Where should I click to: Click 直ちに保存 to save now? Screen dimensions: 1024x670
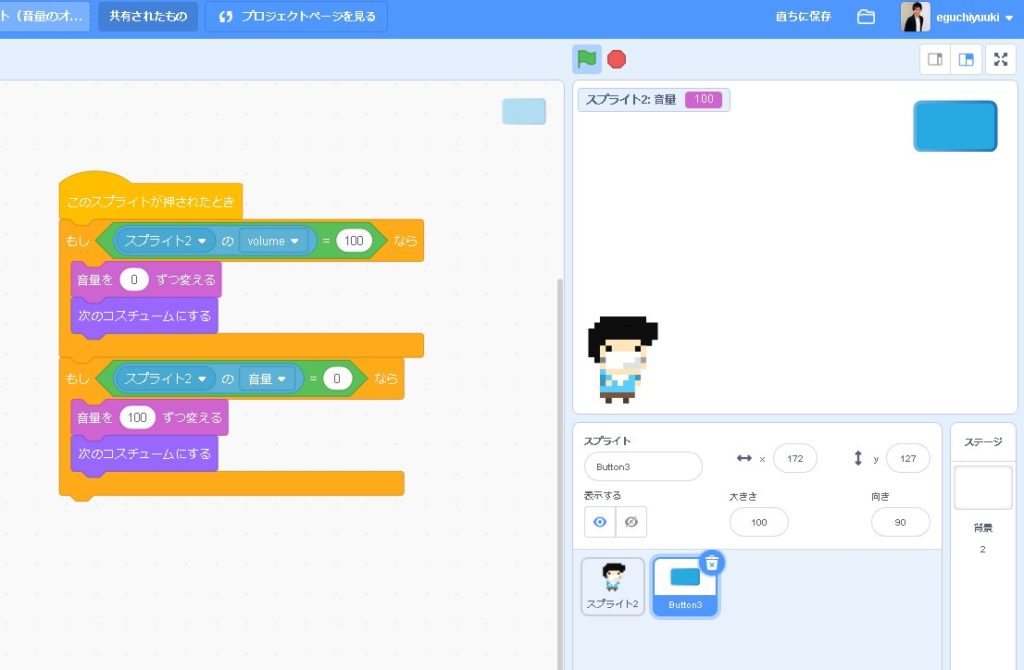[x=803, y=17]
